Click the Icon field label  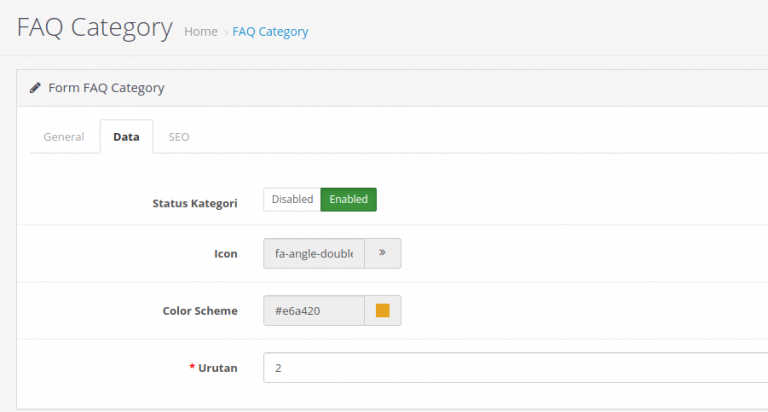coord(225,254)
